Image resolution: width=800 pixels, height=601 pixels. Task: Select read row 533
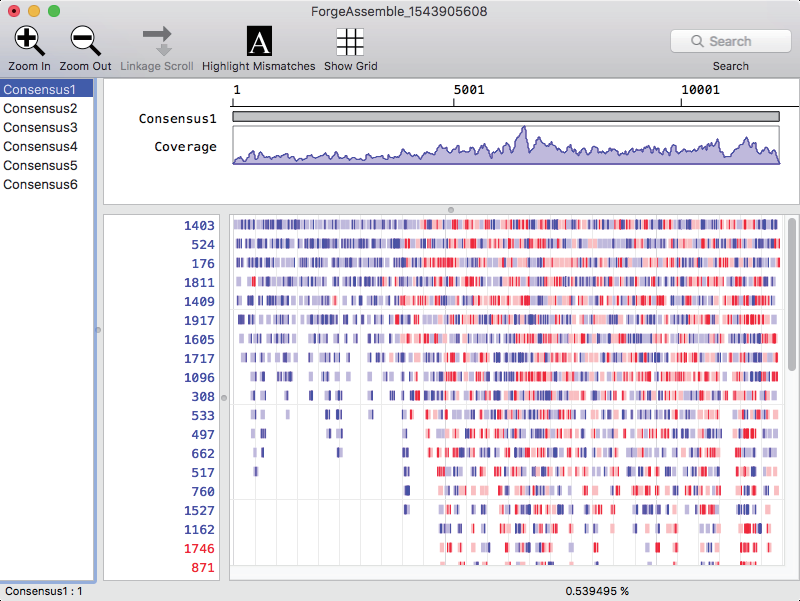click(x=203, y=415)
